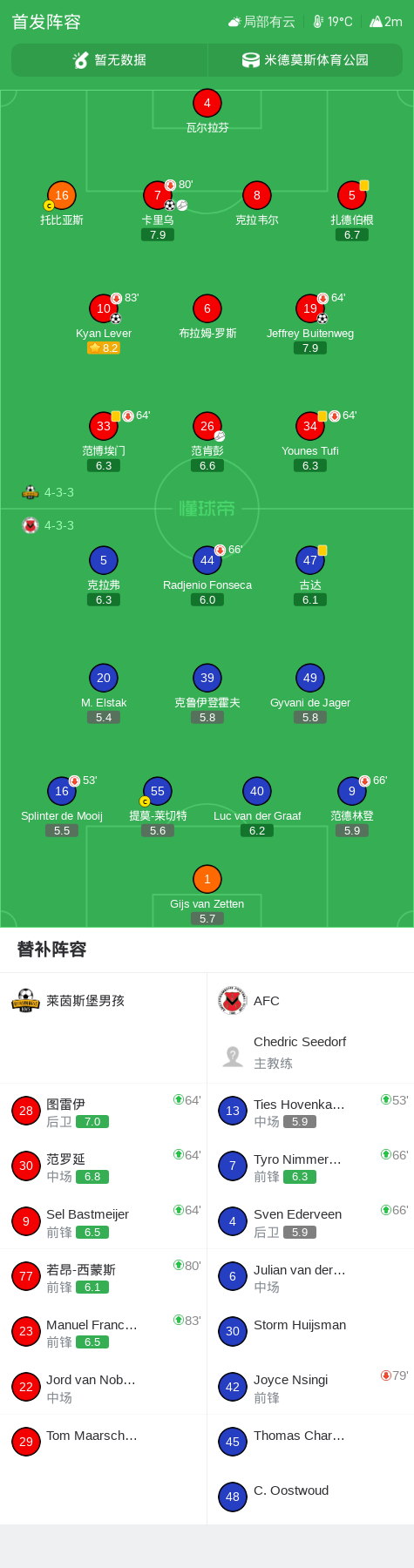The image size is (414, 1568).
Task: Tap coach Chedric Seedorf avatar placeholder
Action: point(232,1057)
